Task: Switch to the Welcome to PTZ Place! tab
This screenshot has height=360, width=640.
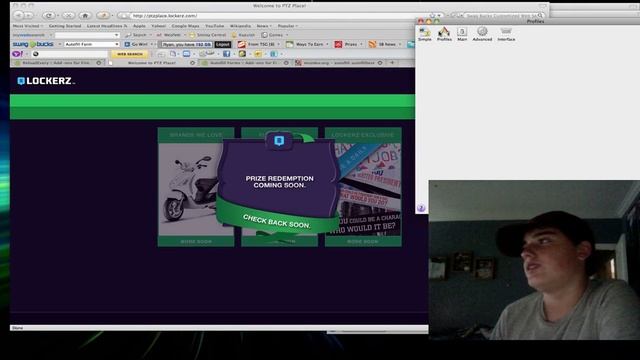Action: (151, 63)
